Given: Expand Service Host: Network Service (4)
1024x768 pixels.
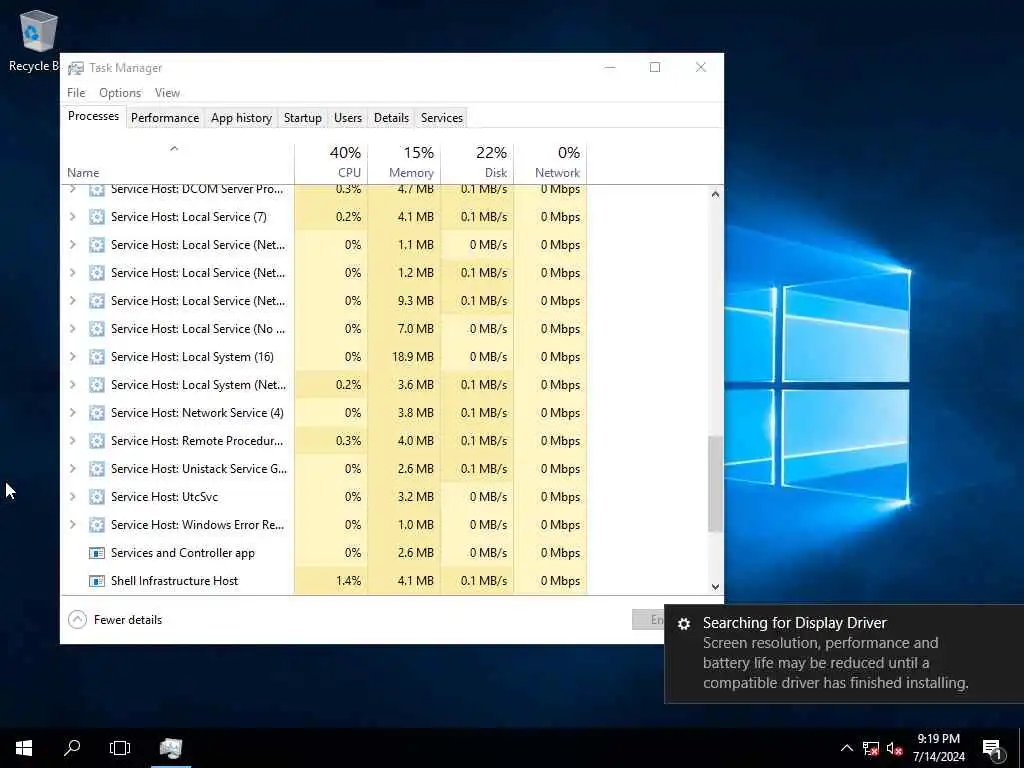Looking at the screenshot, I should 72,412.
